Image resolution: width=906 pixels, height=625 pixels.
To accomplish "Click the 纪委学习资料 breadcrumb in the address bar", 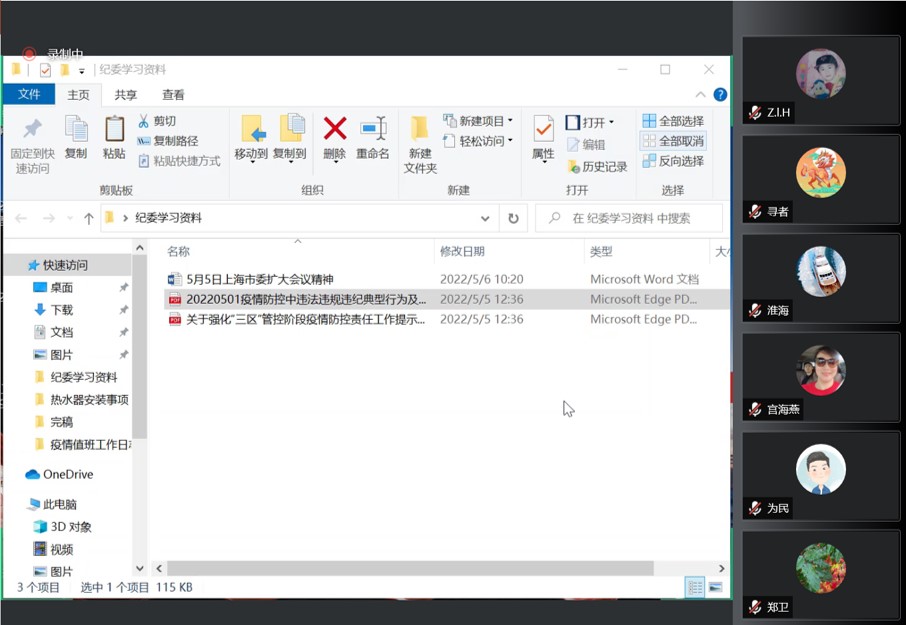I will 168,218.
